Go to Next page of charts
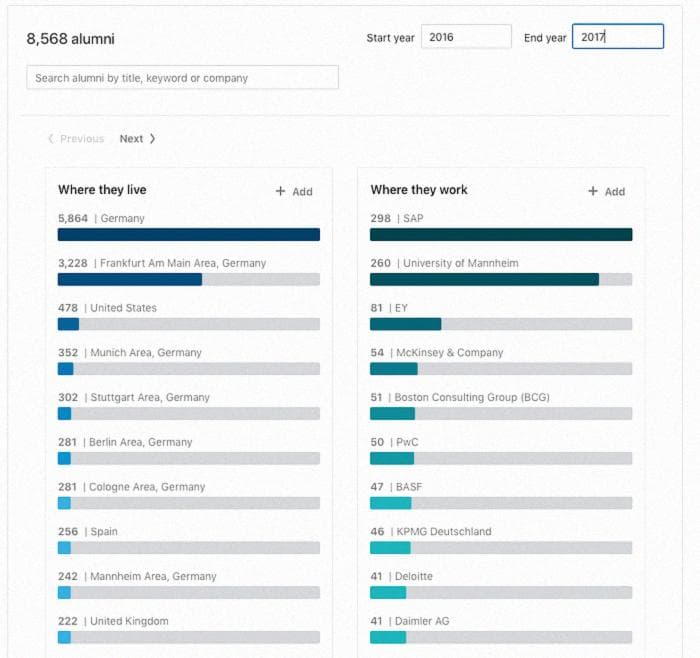 138,139
